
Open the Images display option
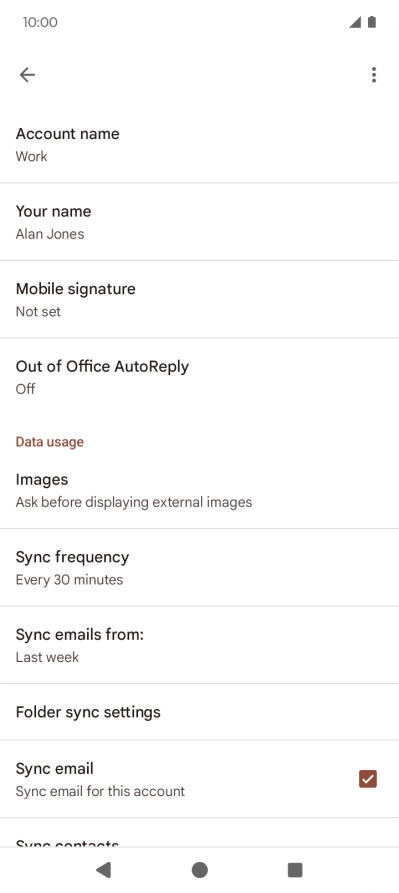[199, 490]
